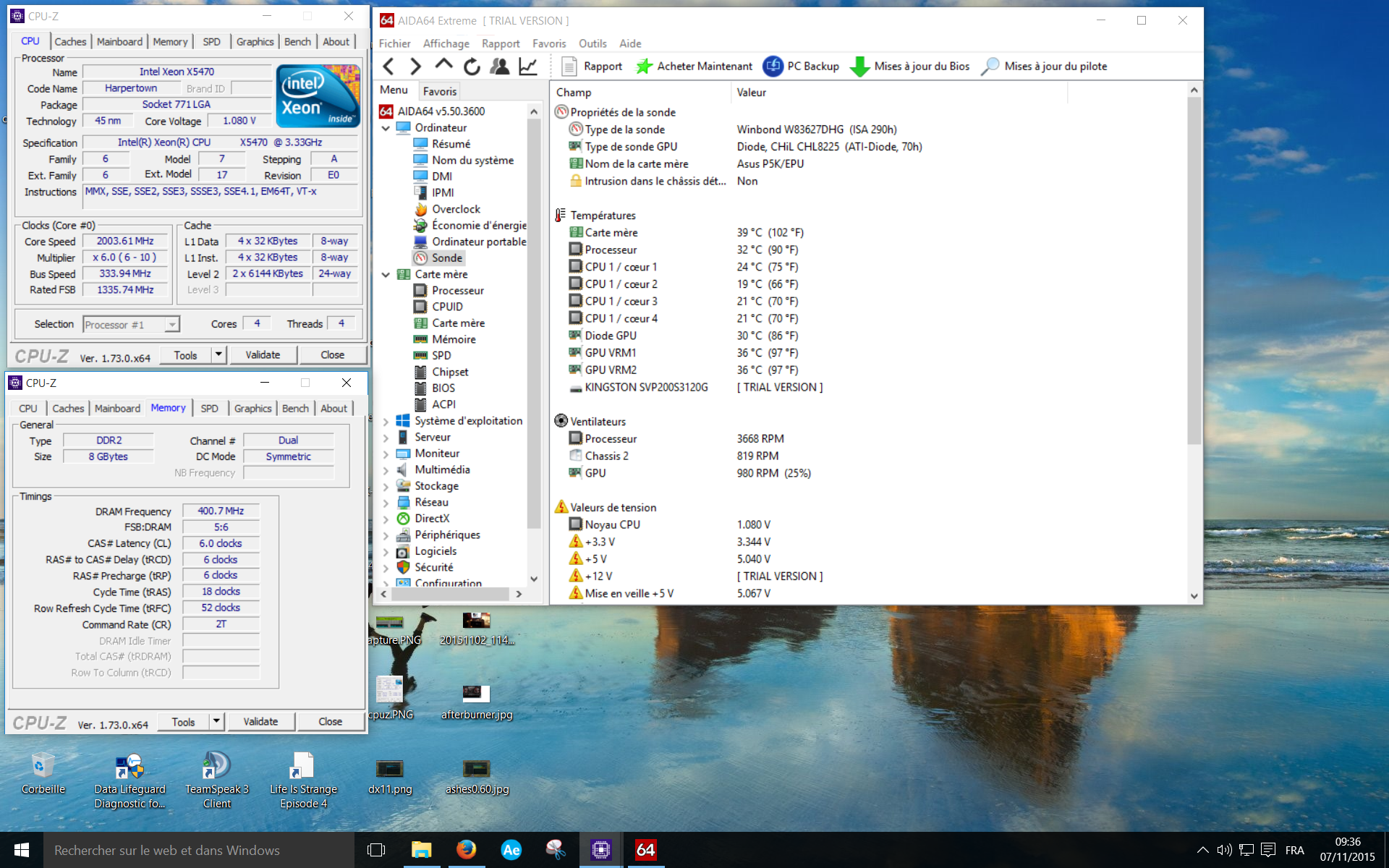Screen dimensions: 1389x868
Task: Click Validate in the Memory CPU-Z window
Action: click(260, 721)
